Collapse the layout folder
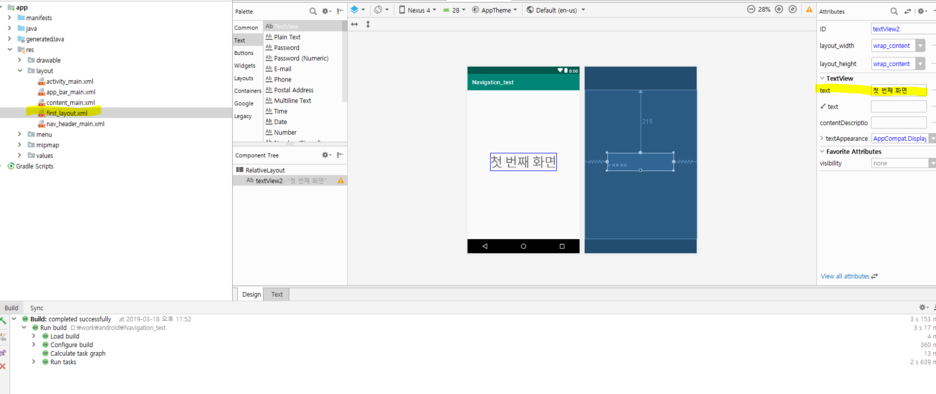This screenshot has width=936, height=394. (20, 70)
